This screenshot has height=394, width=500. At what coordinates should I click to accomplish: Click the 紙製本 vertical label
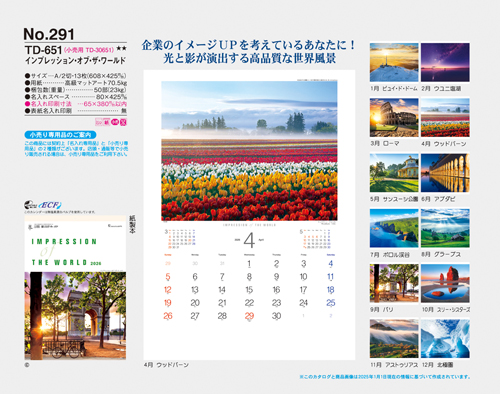132,224
